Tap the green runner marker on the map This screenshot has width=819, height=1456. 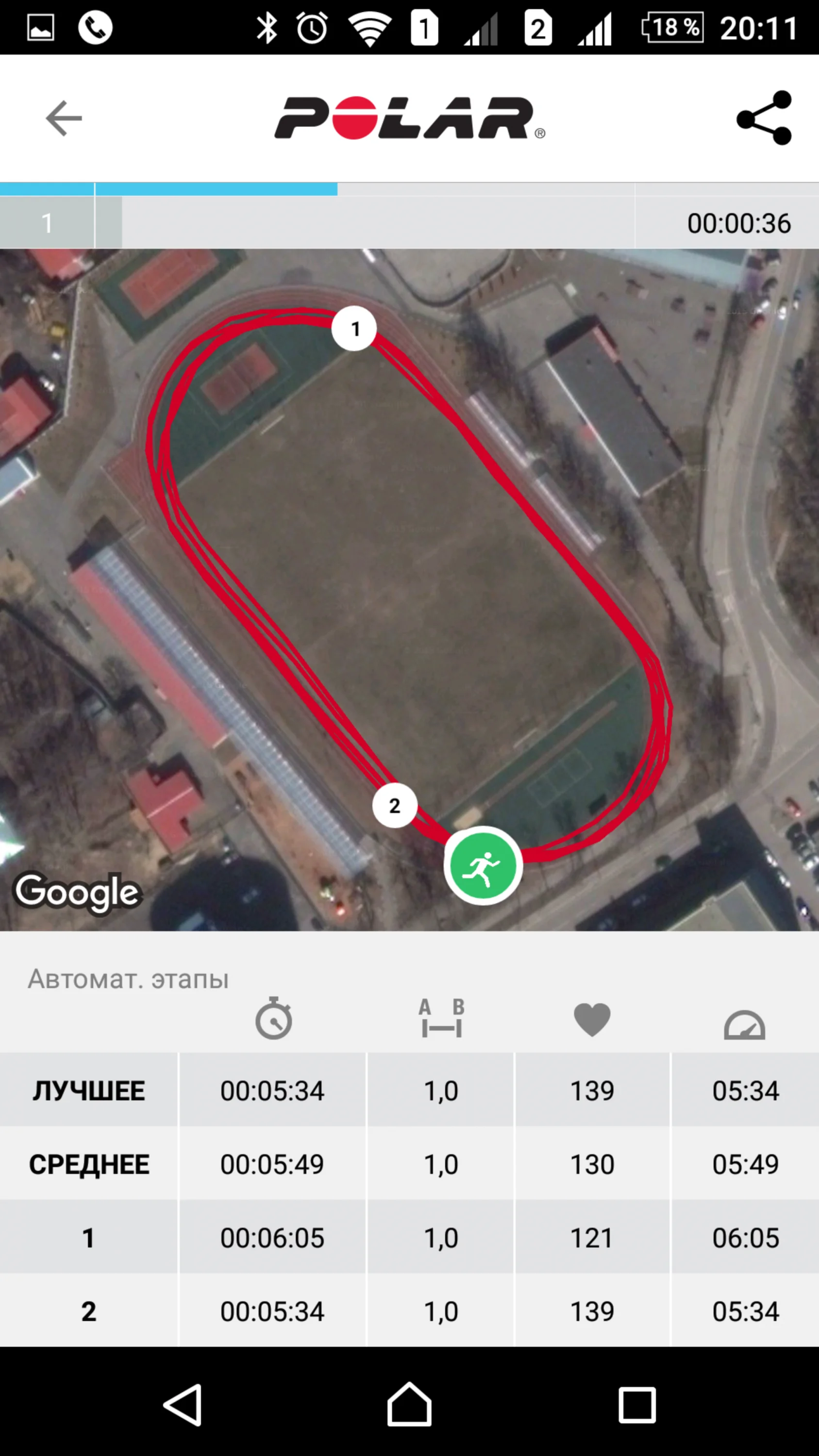pyautogui.click(x=483, y=865)
